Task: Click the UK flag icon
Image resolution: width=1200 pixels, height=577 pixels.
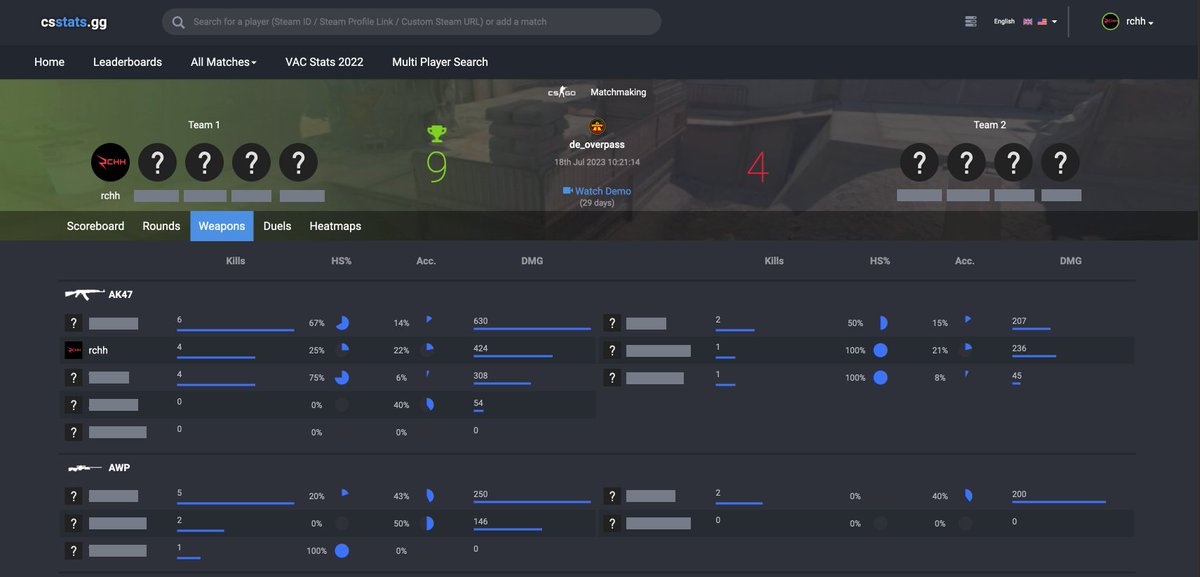Action: 1027,21
